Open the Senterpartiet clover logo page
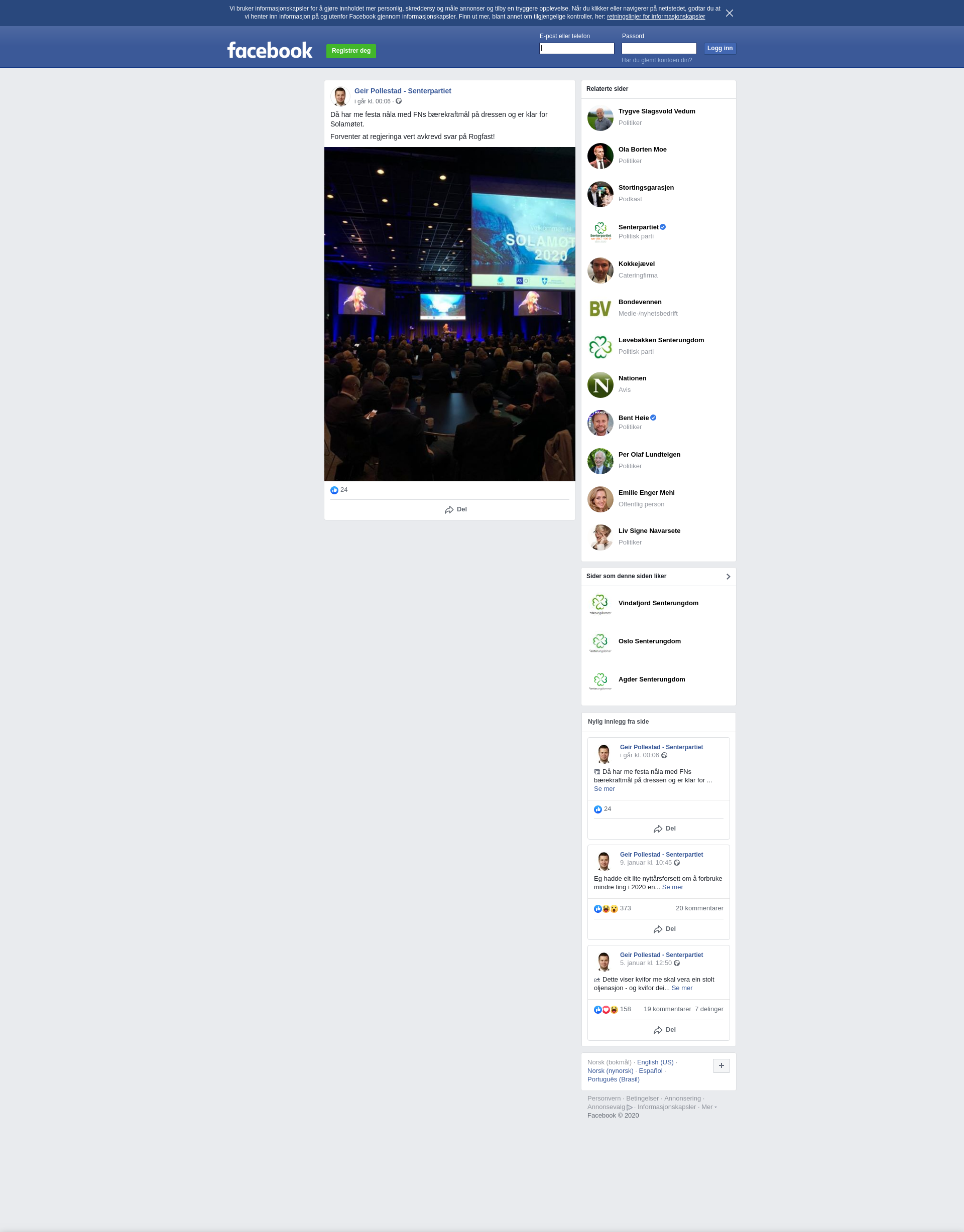The width and height of the screenshot is (964, 1232). click(x=600, y=231)
